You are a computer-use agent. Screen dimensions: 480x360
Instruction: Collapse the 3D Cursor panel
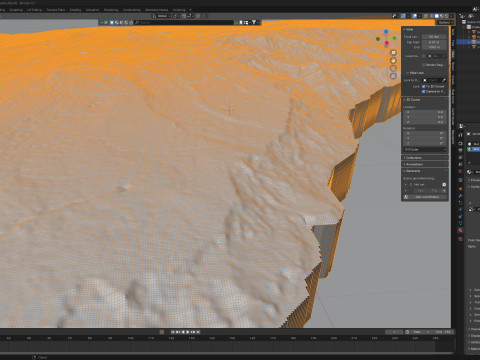tap(424, 100)
